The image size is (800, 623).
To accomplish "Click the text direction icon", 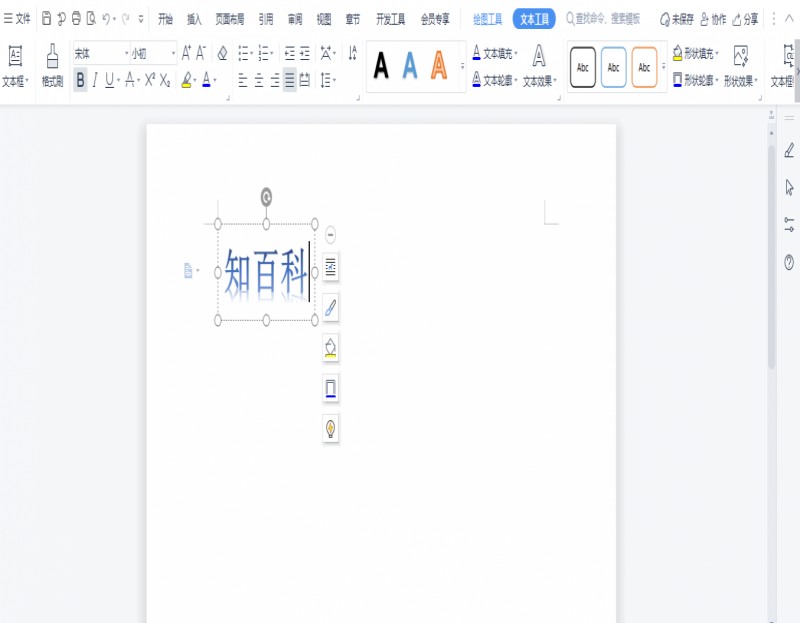I will 353,53.
